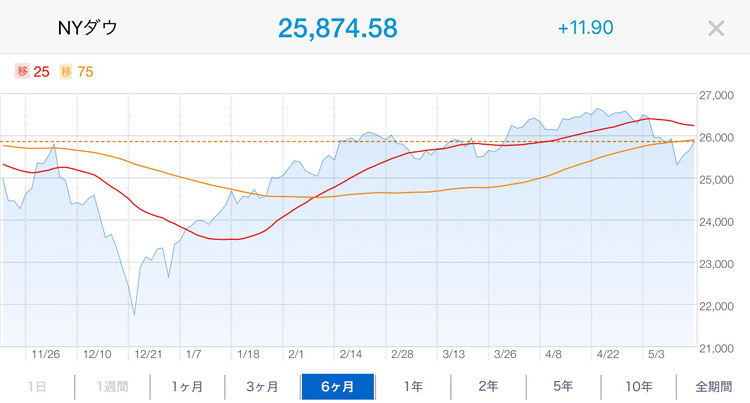750x403 pixels.
Task: Select the 1週間 time range tab
Action: (x=112, y=386)
